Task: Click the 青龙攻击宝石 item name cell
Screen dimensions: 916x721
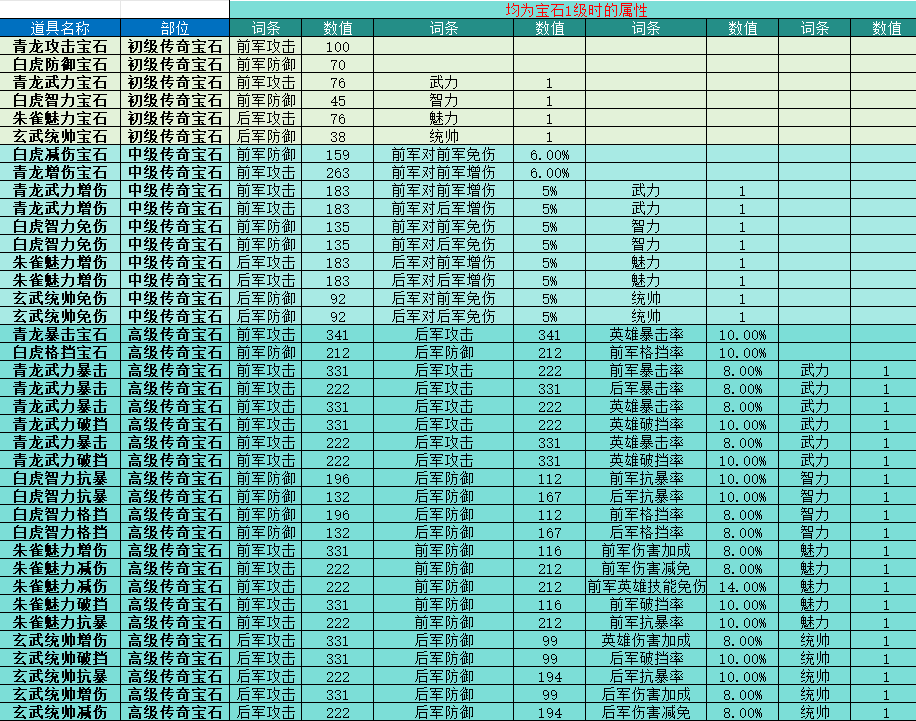Action: coord(60,47)
